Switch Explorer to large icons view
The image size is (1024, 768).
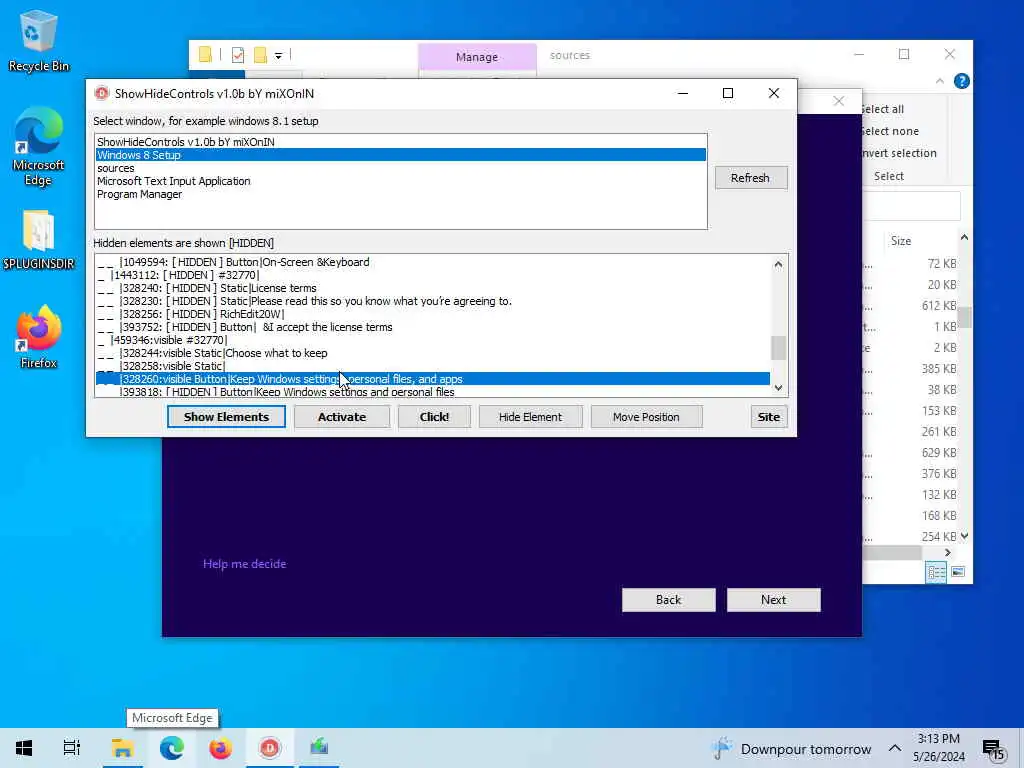pyautogui.click(x=958, y=572)
